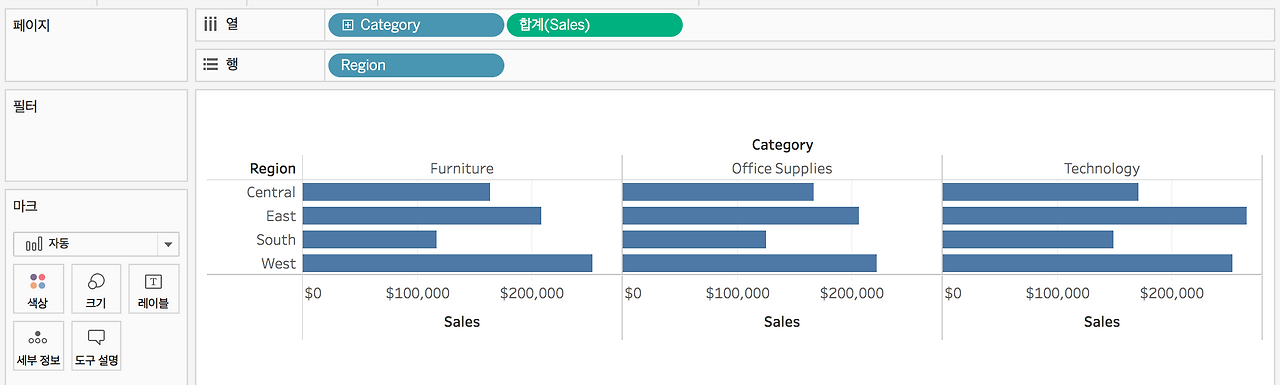Select the East bar under Technology
Viewport: 1280px width, 385px height.
[x=1094, y=216]
